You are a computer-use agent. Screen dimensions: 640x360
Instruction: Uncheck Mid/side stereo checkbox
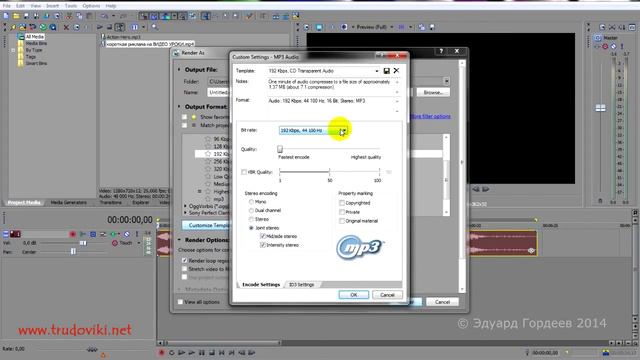coord(262,236)
